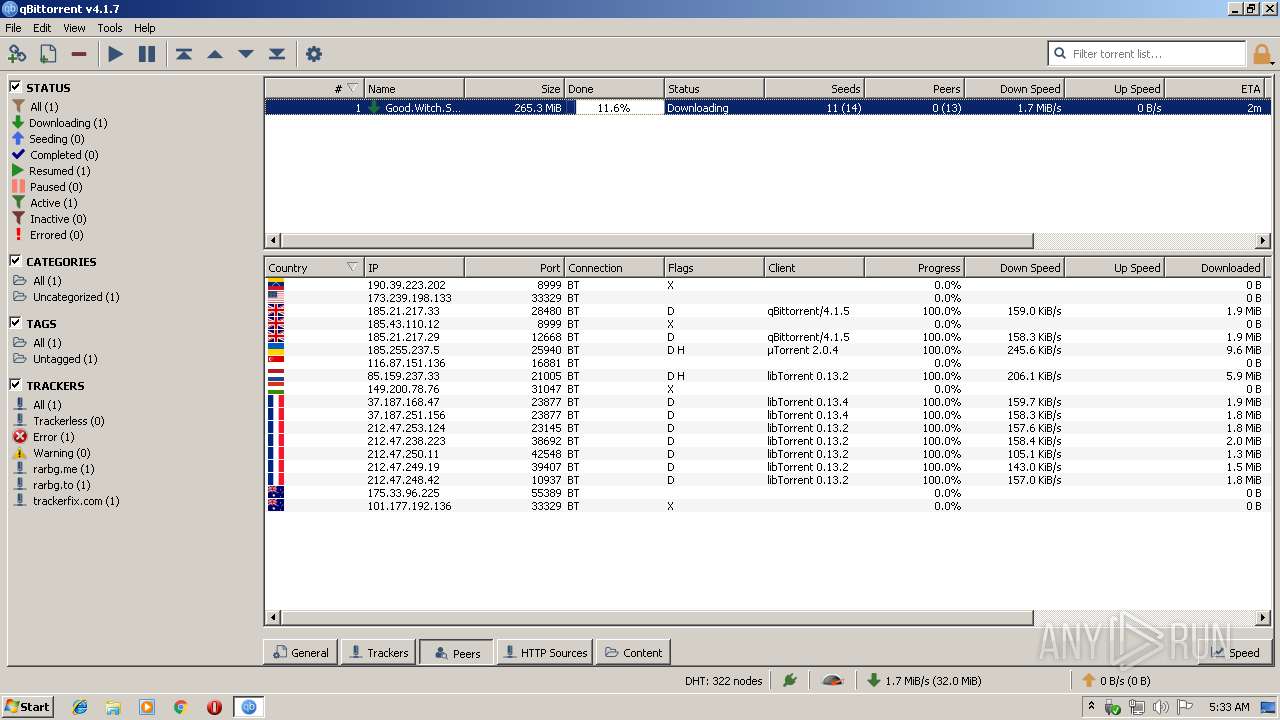Viewport: 1280px width, 720px height.
Task: Sort torrent list by Seeds column
Action: 814,88
